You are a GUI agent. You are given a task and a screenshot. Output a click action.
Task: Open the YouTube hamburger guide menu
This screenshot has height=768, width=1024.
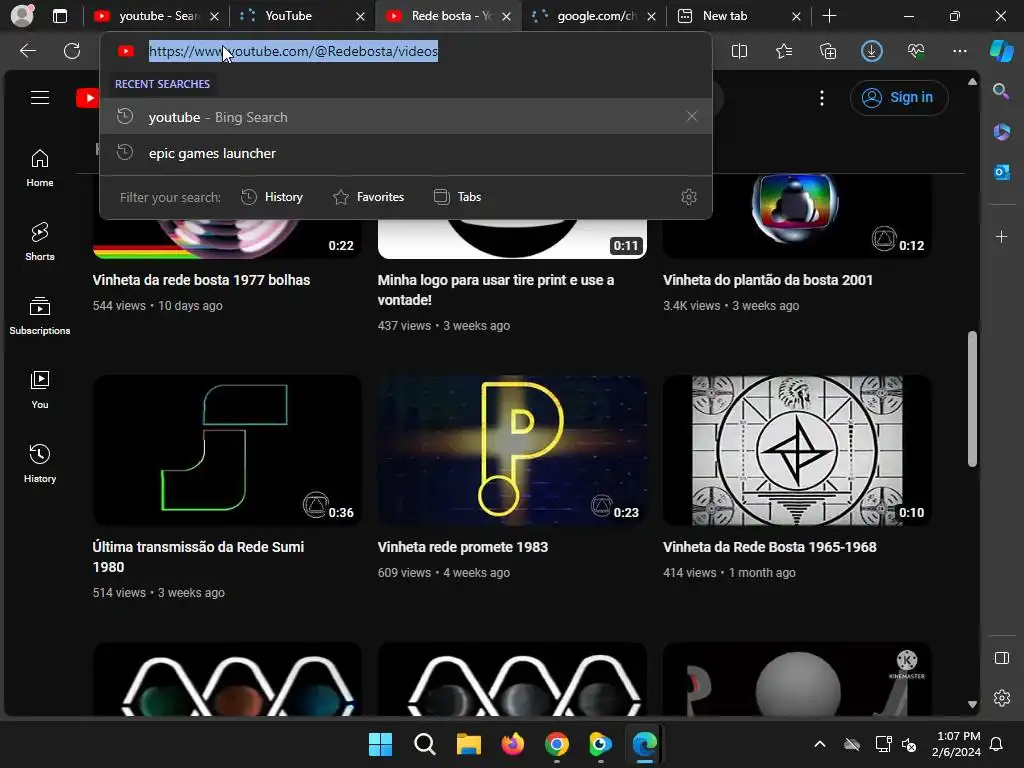coord(40,98)
